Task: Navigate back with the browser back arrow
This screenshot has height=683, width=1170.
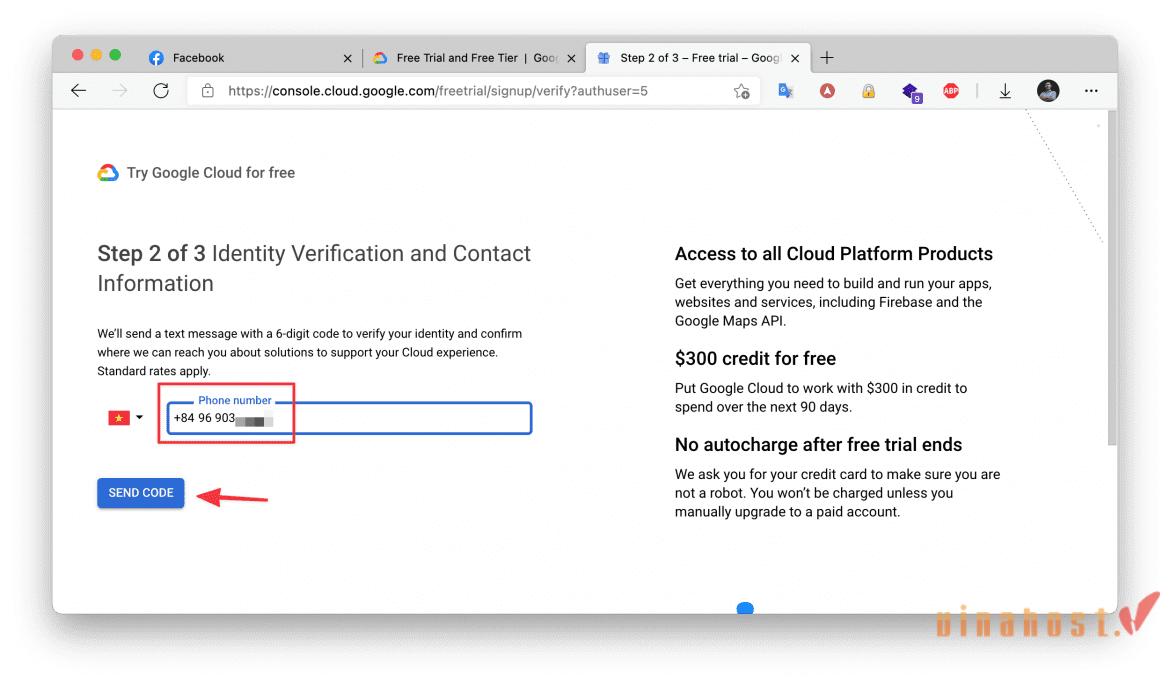Action: (78, 90)
